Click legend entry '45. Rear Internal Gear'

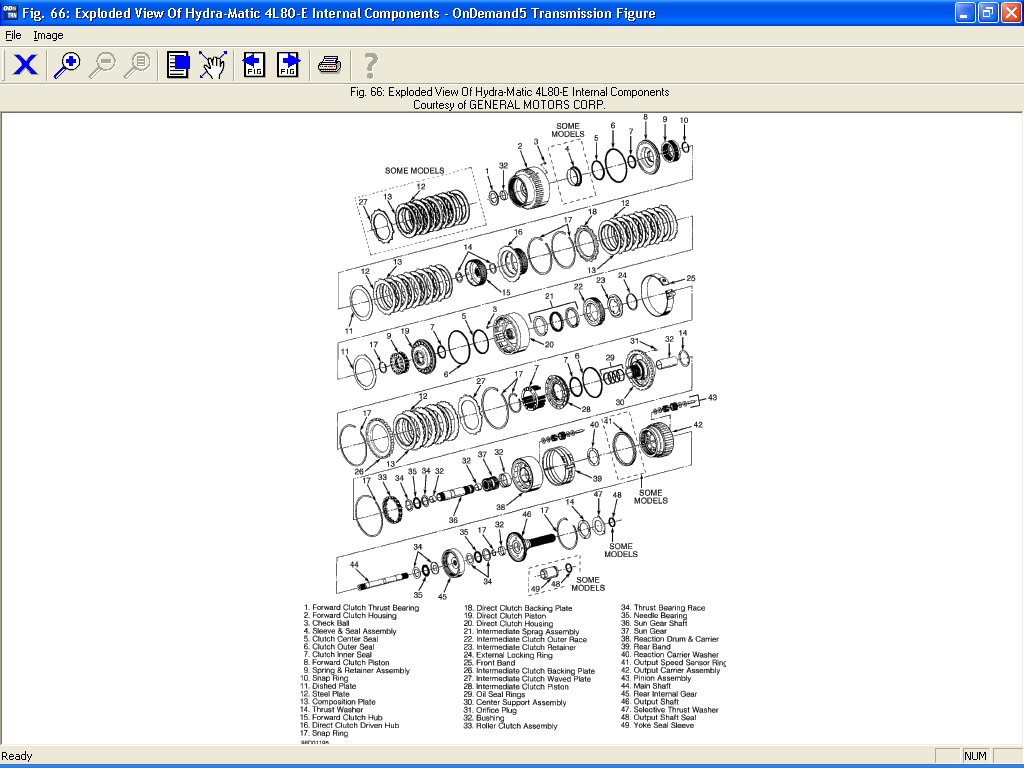coord(659,694)
